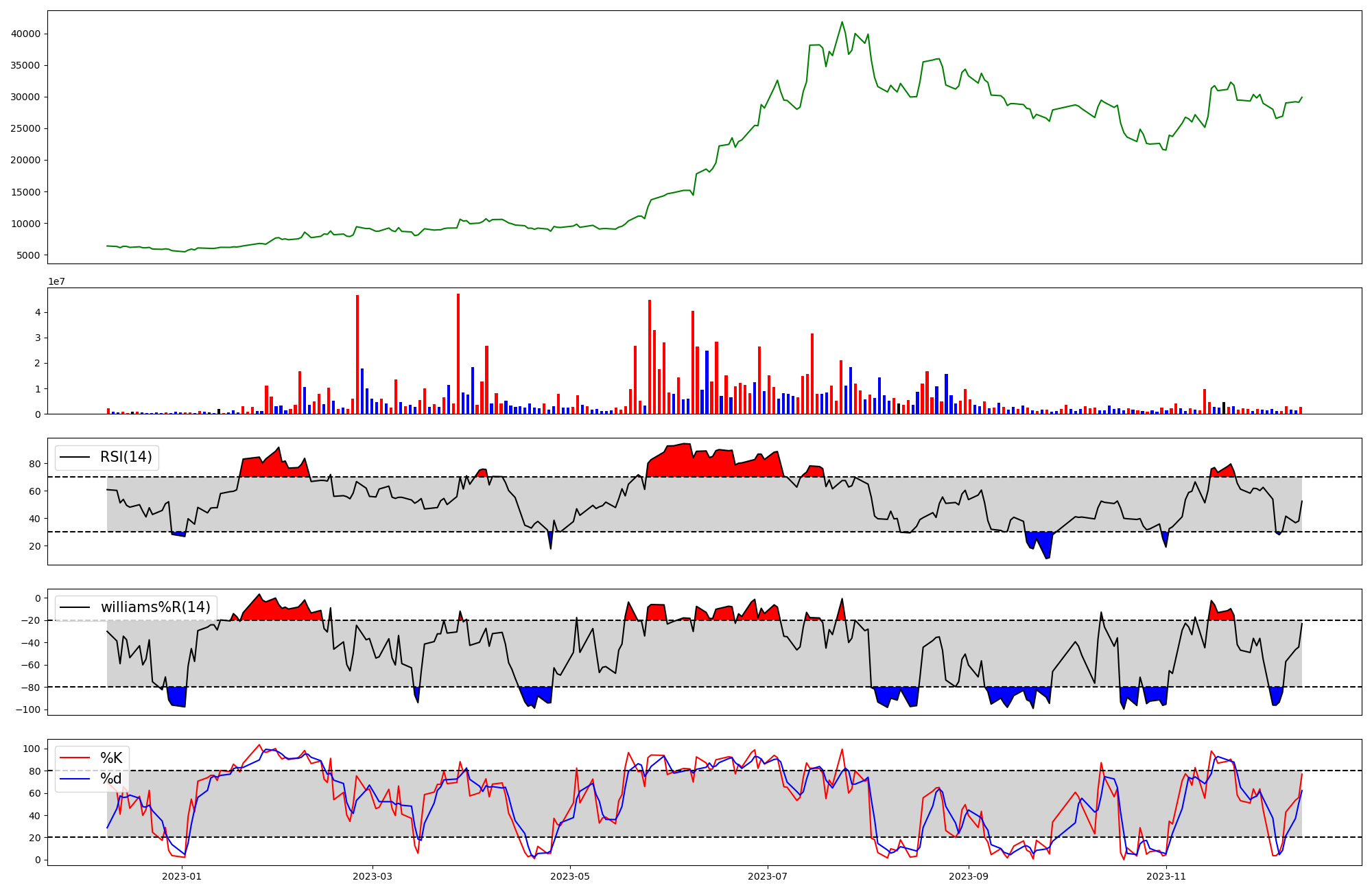This screenshot has height=892, width=1372.
Task: Click the 2023-07 x-axis date label
Action: pos(767,876)
